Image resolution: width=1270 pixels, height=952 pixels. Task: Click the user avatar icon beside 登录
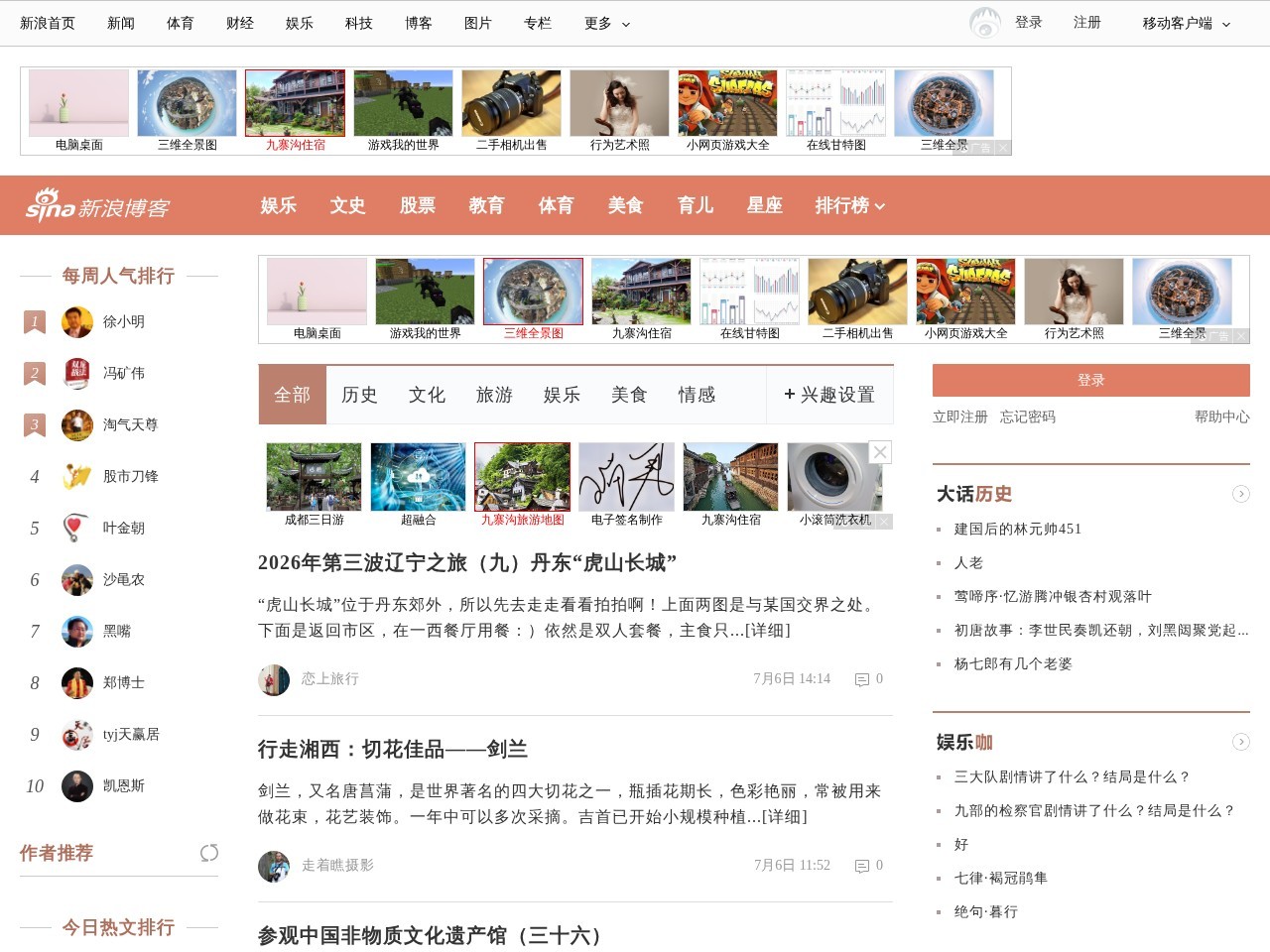coord(985,23)
